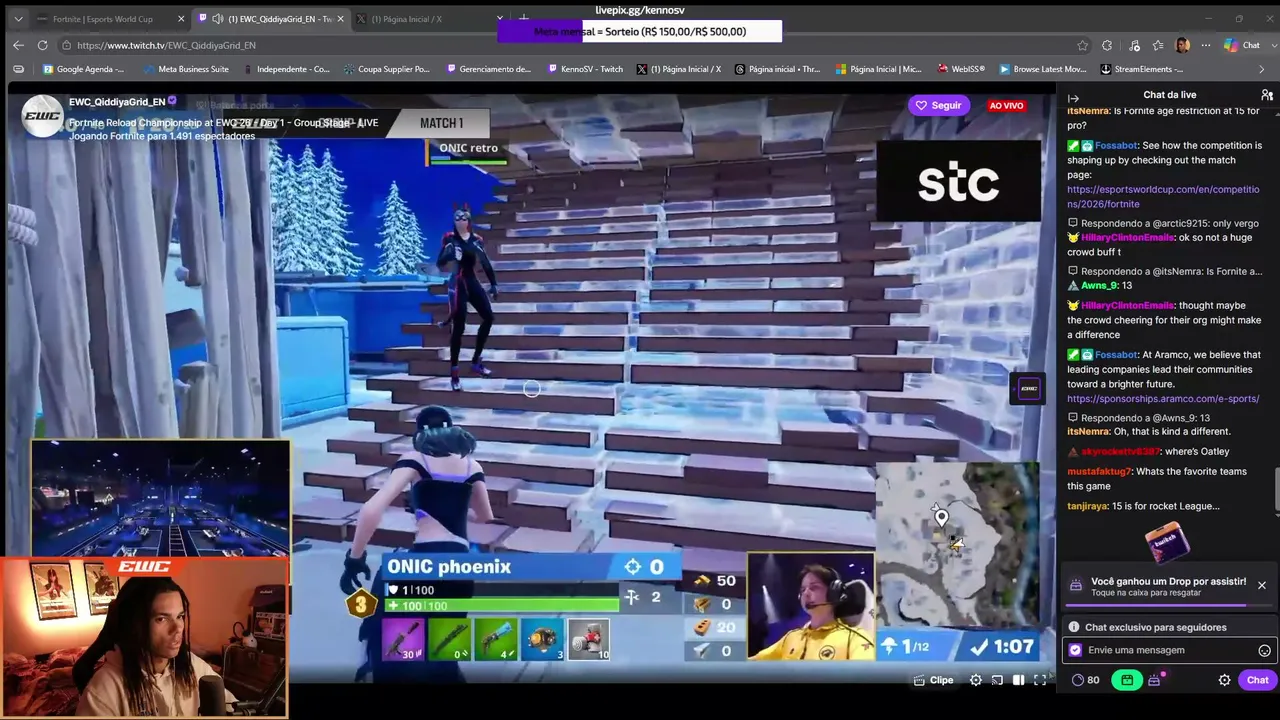Click the info icon beside followers-only chat notice
The height and width of the screenshot is (720, 1280).
point(1074,627)
